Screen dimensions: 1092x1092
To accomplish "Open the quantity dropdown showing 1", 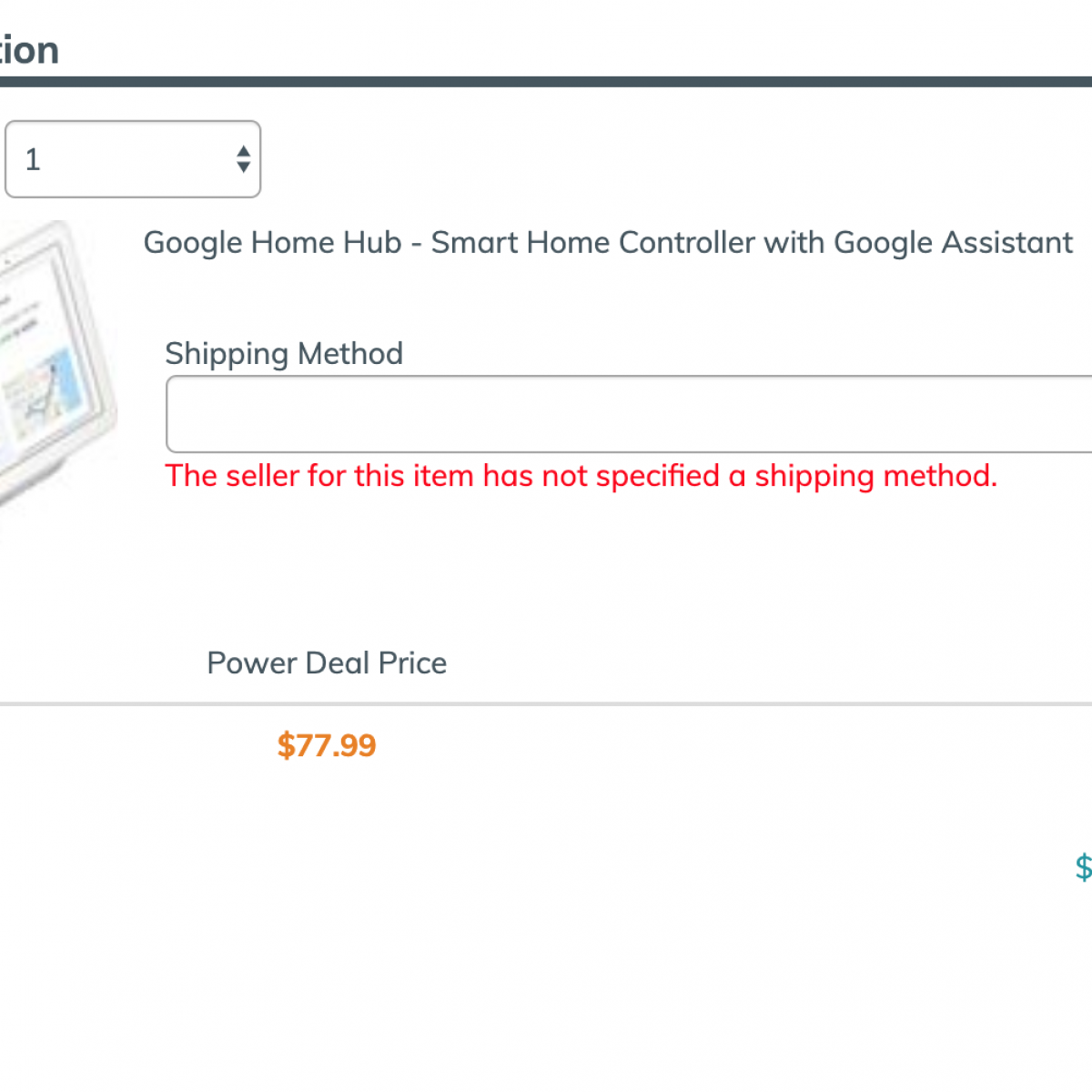I will tap(132, 159).
